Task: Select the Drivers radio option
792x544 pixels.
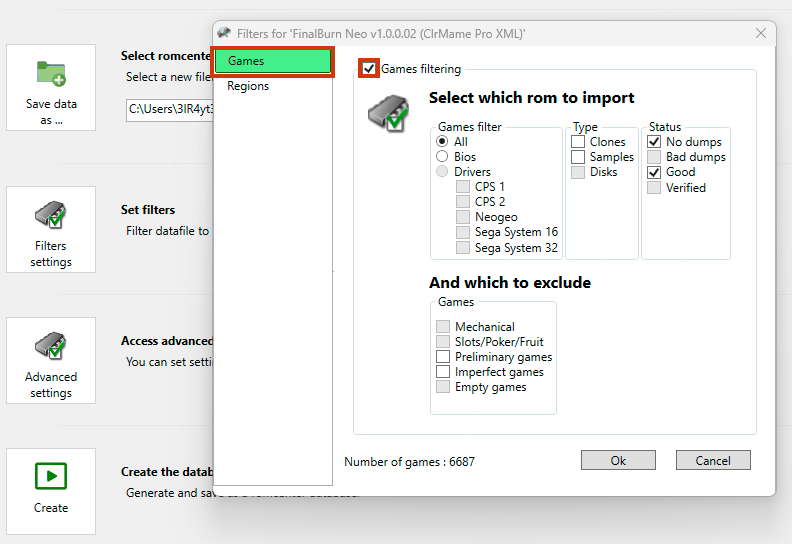Action: click(442, 172)
